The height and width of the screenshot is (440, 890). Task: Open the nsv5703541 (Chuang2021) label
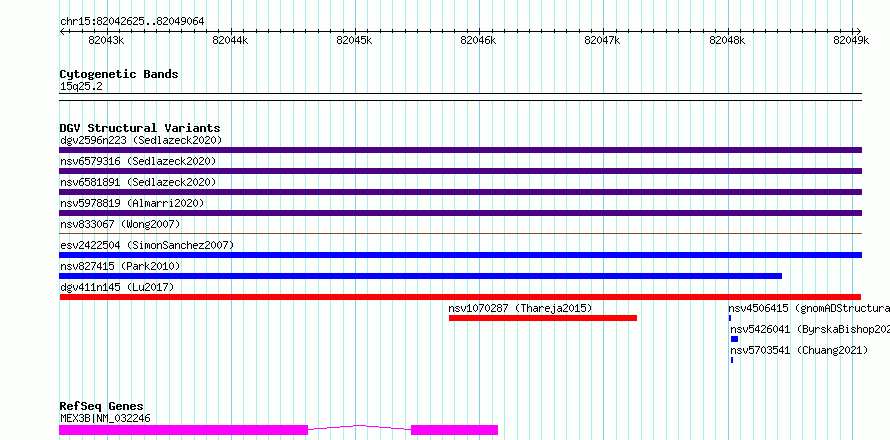tap(799, 350)
